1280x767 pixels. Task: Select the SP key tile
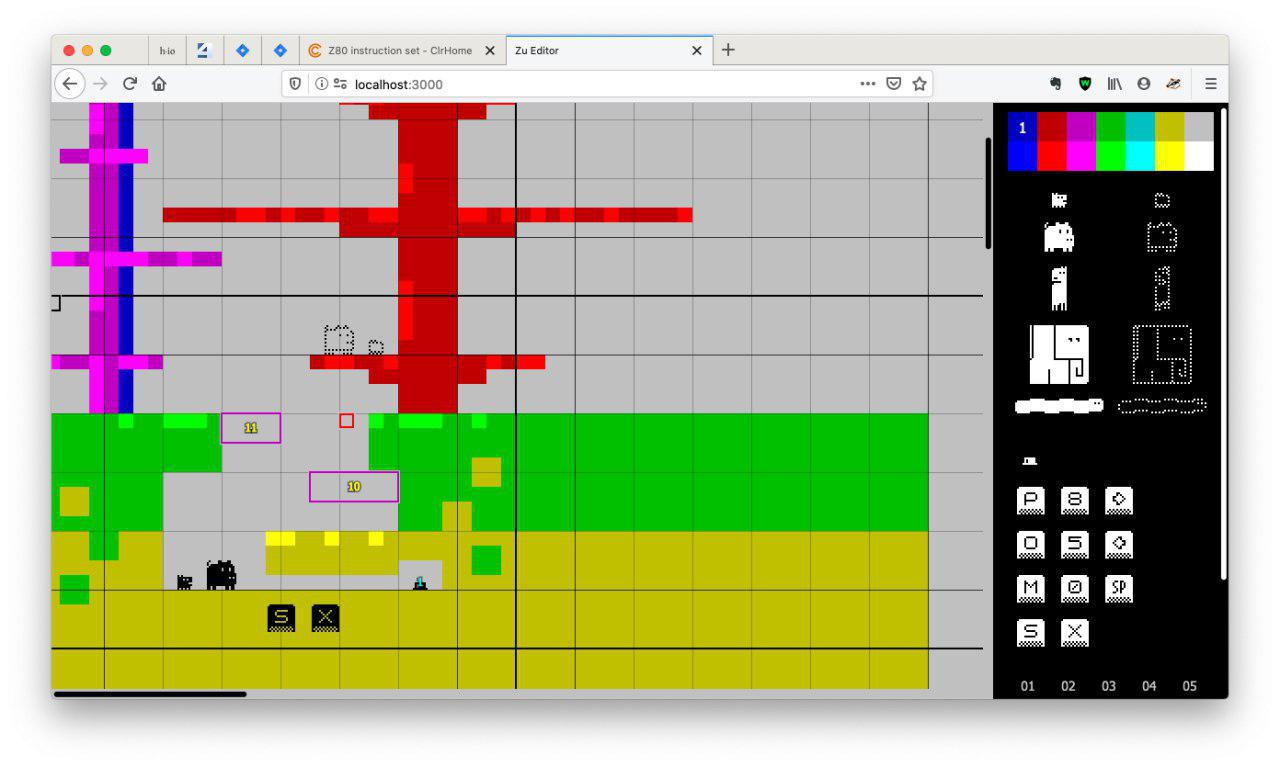(x=1118, y=589)
